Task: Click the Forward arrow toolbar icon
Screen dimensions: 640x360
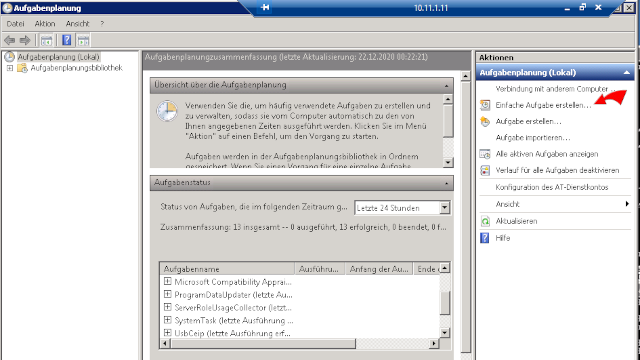Action: (25, 40)
